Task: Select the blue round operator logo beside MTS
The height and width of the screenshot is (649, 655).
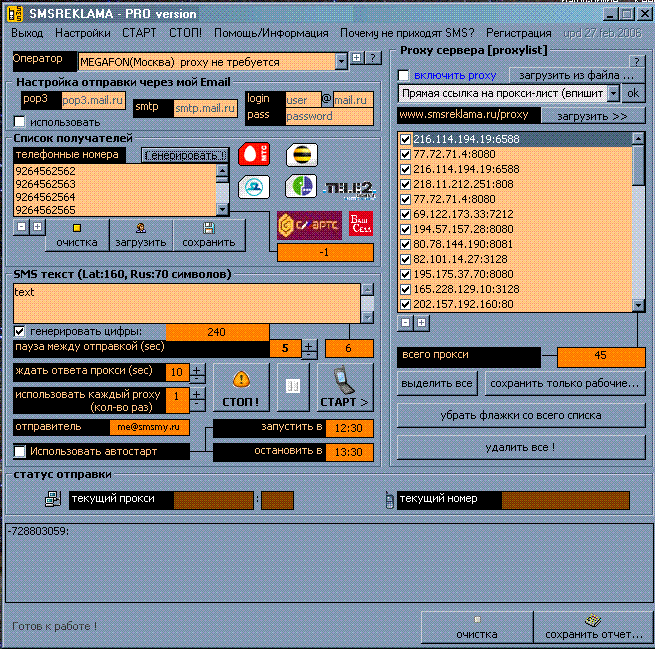Action: click(254, 187)
